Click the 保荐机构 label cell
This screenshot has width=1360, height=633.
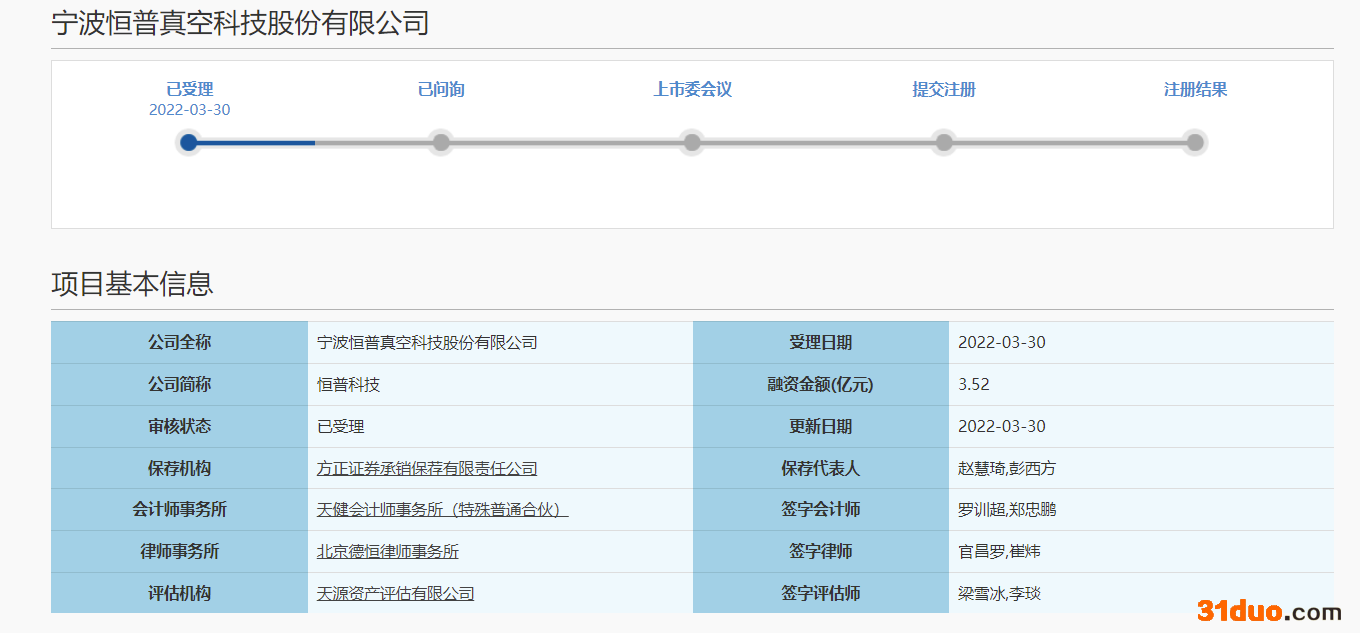pyautogui.click(x=180, y=468)
